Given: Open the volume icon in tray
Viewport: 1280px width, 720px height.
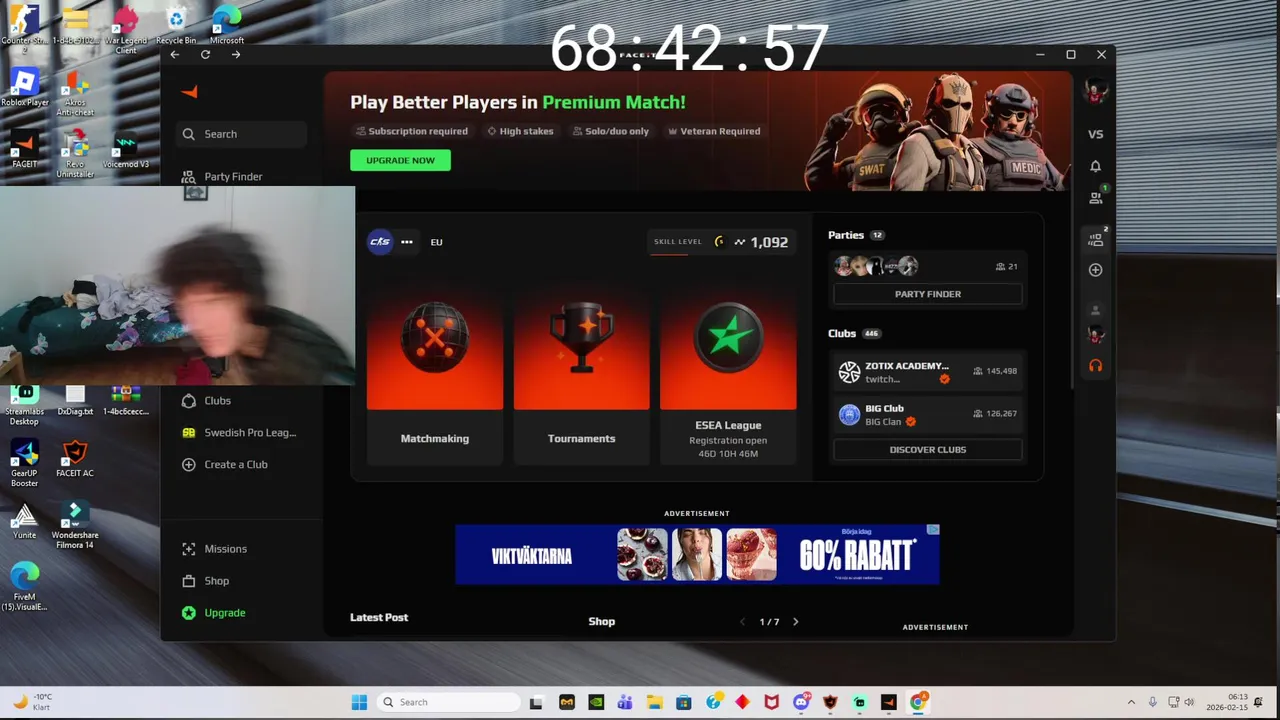Looking at the screenshot, I should [x=1189, y=702].
